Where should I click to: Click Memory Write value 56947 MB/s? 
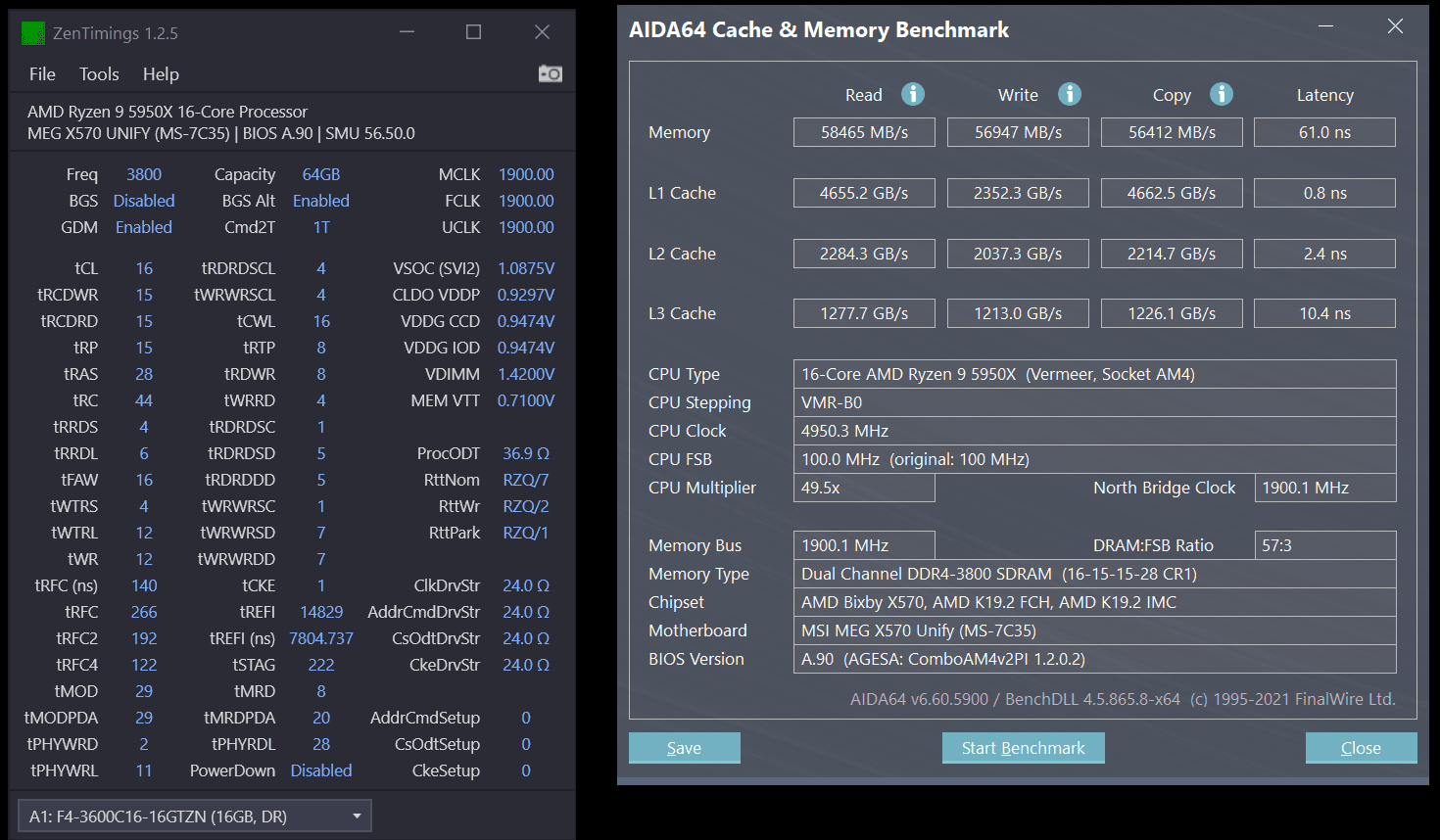click(x=1018, y=132)
